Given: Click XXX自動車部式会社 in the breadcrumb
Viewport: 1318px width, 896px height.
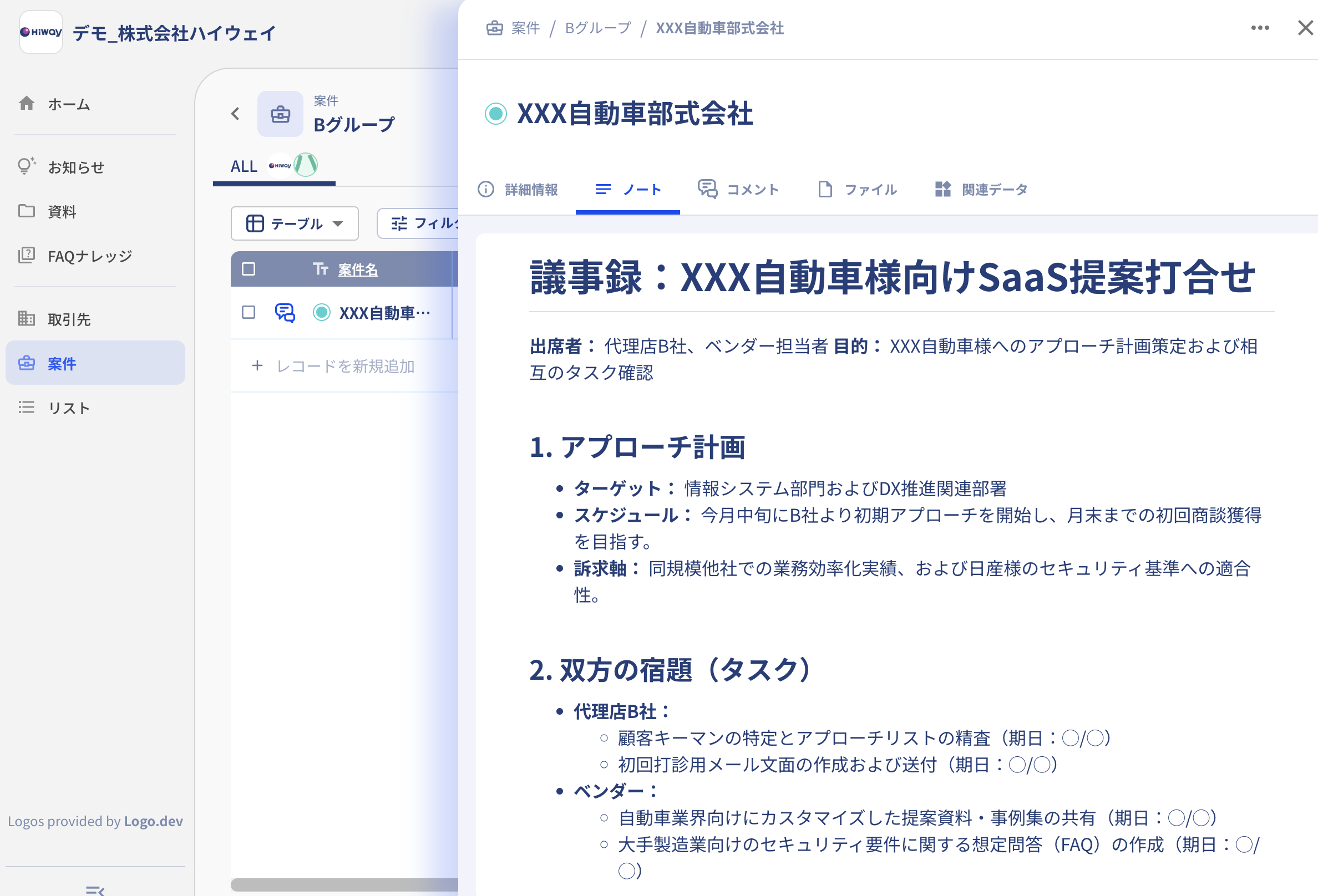Looking at the screenshot, I should pyautogui.click(x=719, y=28).
